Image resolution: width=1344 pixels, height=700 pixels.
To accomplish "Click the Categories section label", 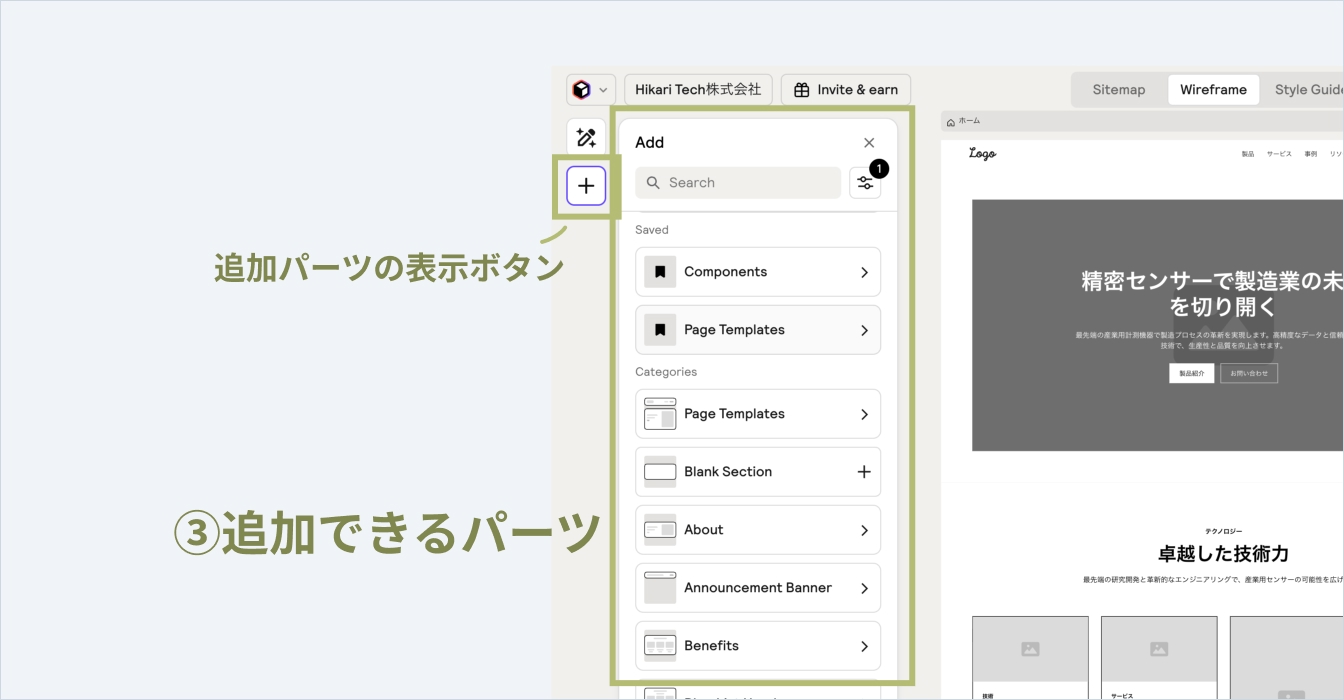I will [x=666, y=372].
